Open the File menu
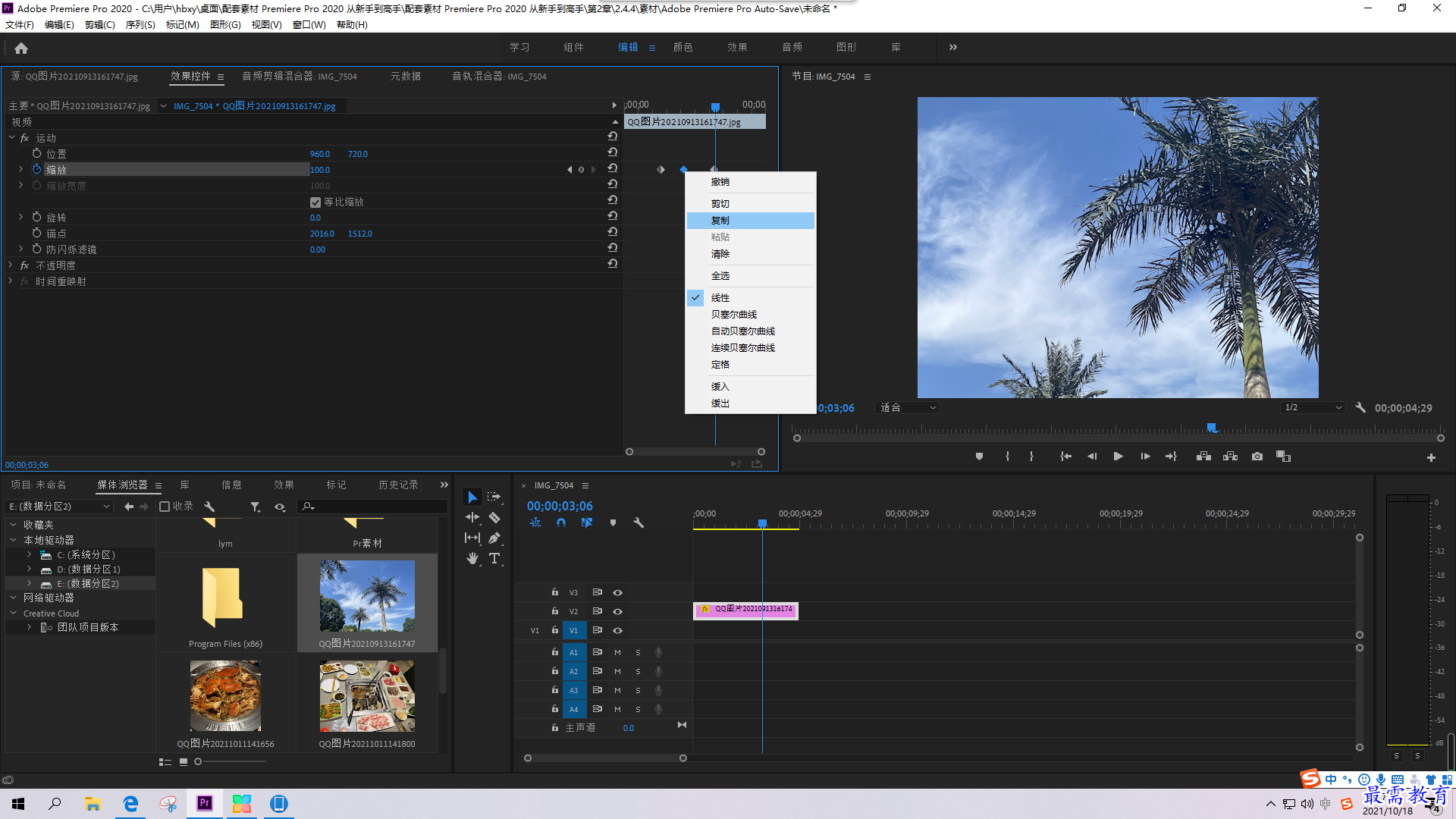The height and width of the screenshot is (819, 1456). click(x=20, y=24)
